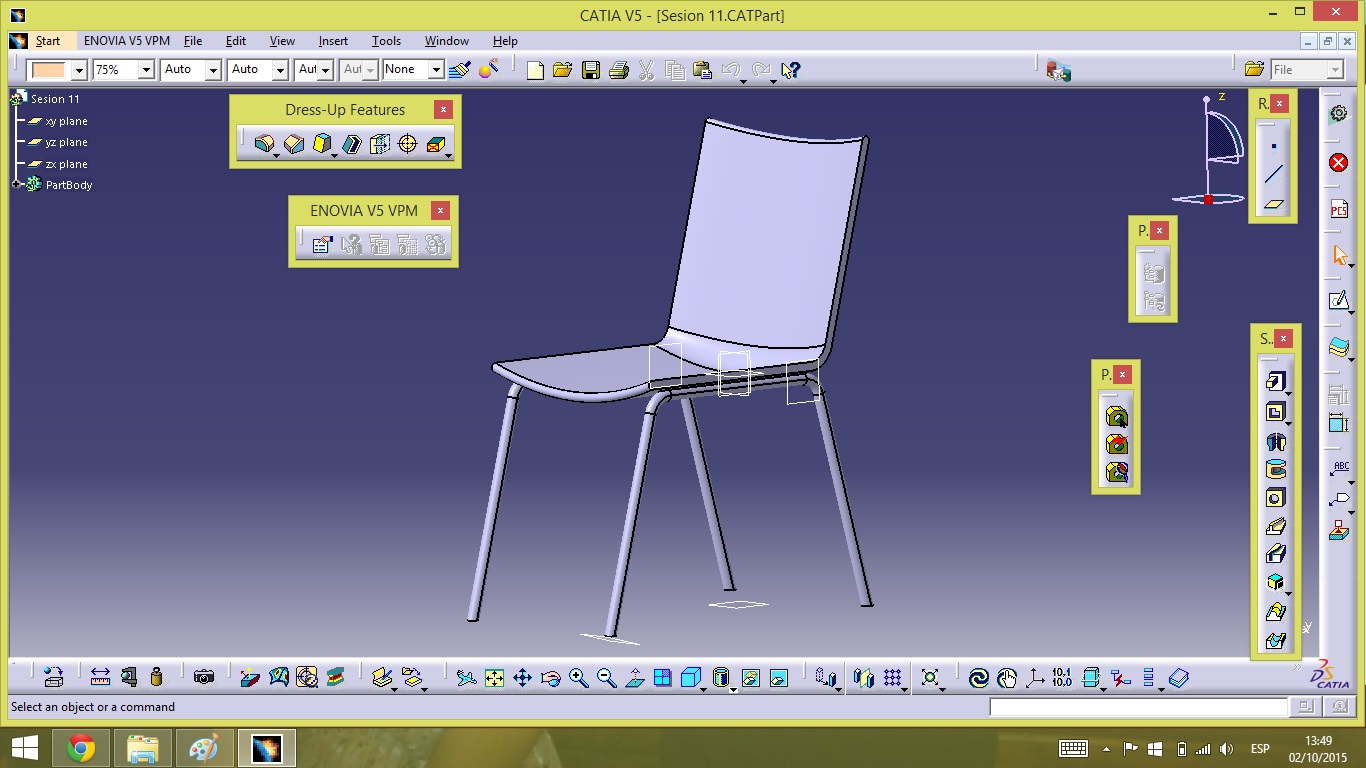Select the xy plane in the tree

[x=66, y=121]
